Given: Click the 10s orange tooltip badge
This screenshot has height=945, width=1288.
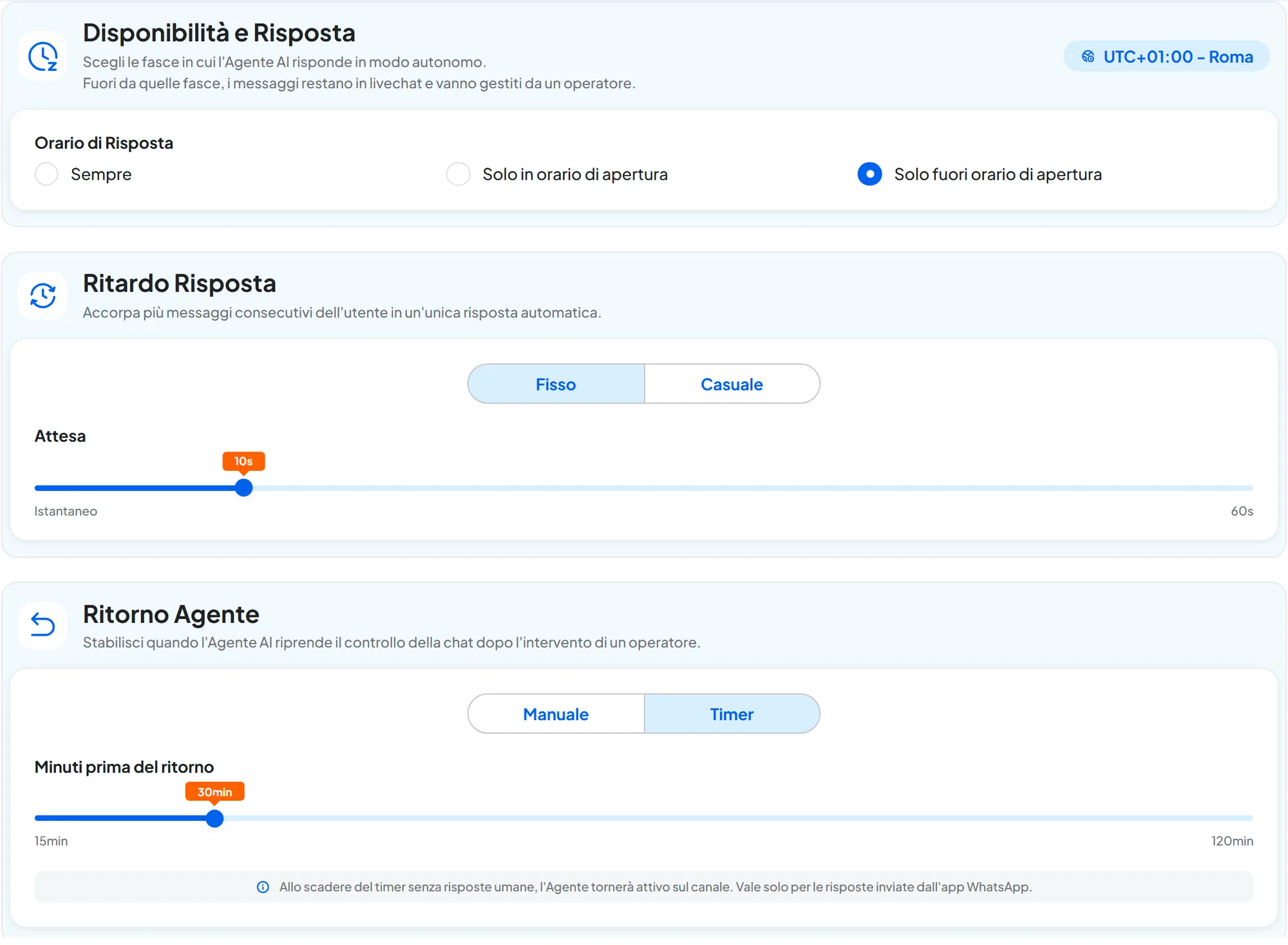Looking at the screenshot, I should pyautogui.click(x=243, y=461).
